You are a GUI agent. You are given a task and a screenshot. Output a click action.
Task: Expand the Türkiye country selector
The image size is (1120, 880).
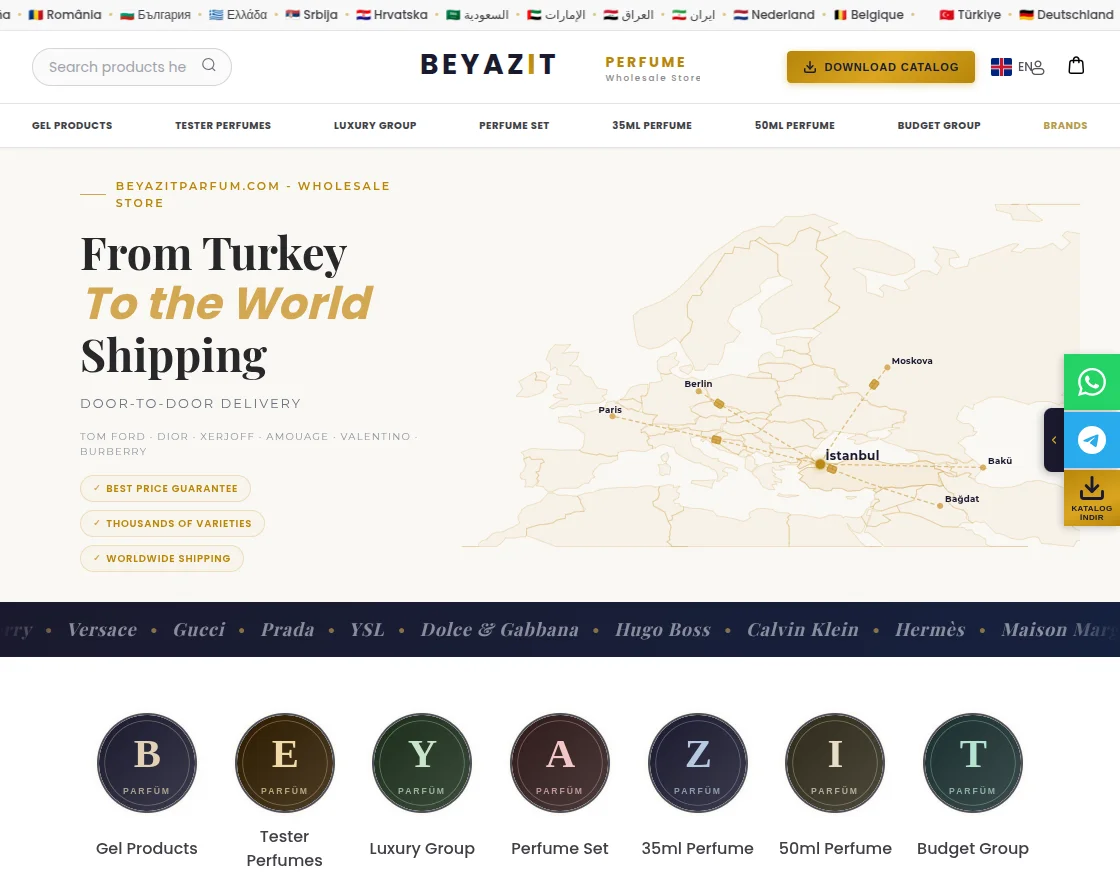tap(969, 15)
